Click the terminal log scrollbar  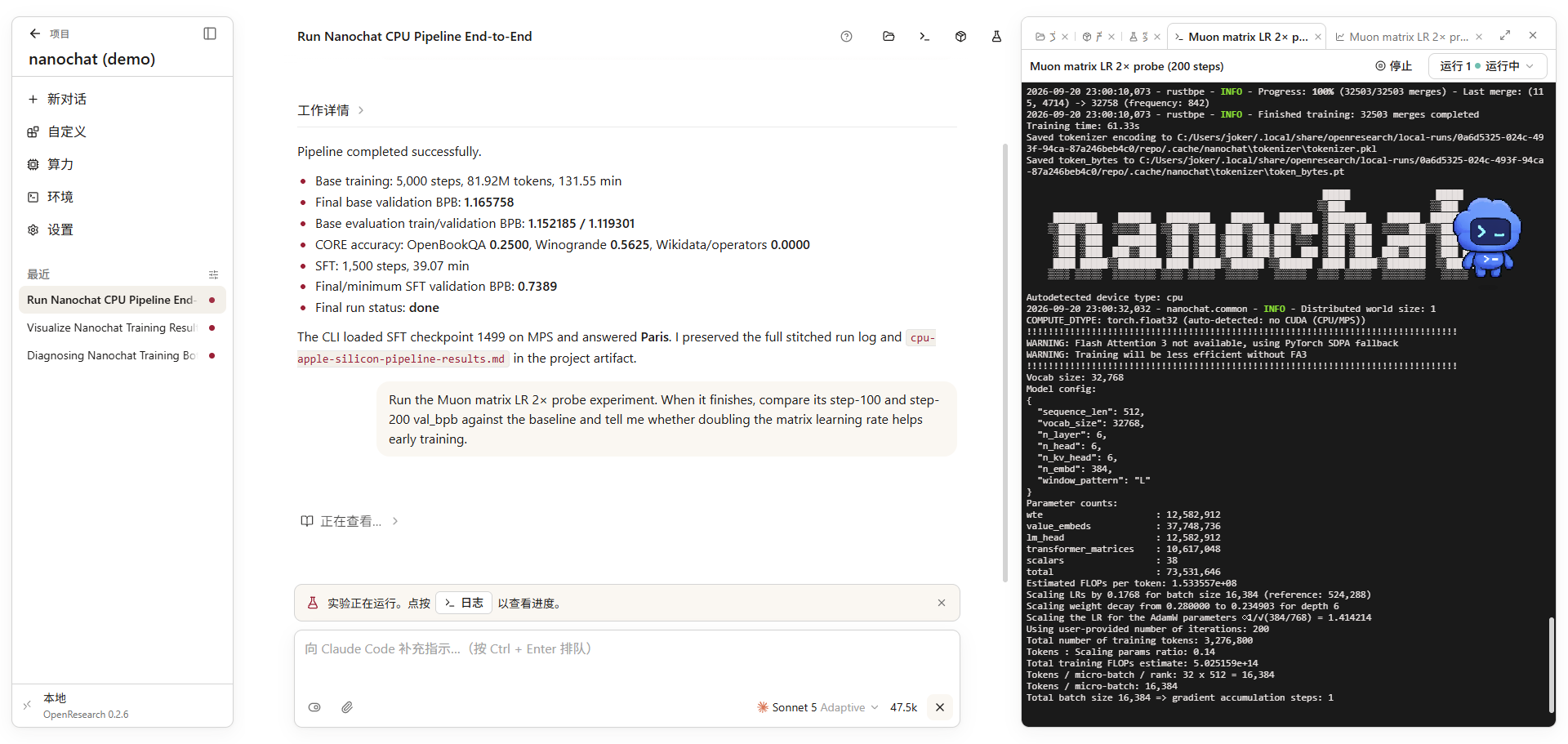click(x=1551, y=665)
